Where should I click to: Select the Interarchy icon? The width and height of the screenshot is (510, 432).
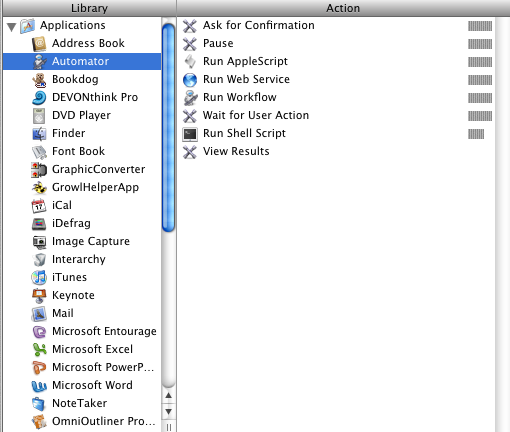coord(39,260)
